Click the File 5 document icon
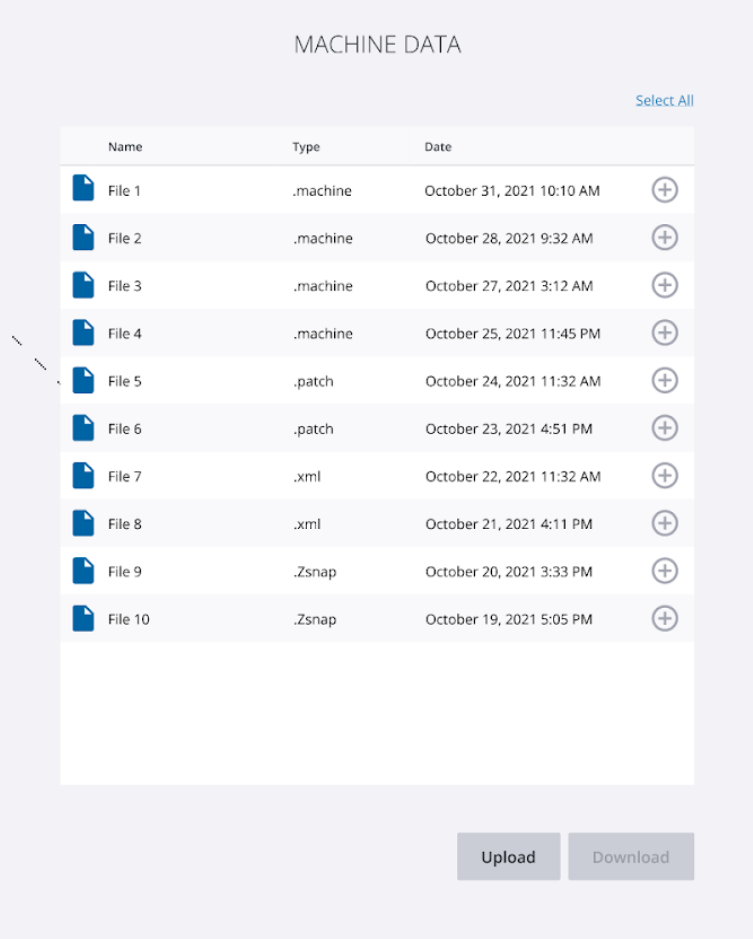The width and height of the screenshot is (753, 939). (83, 380)
